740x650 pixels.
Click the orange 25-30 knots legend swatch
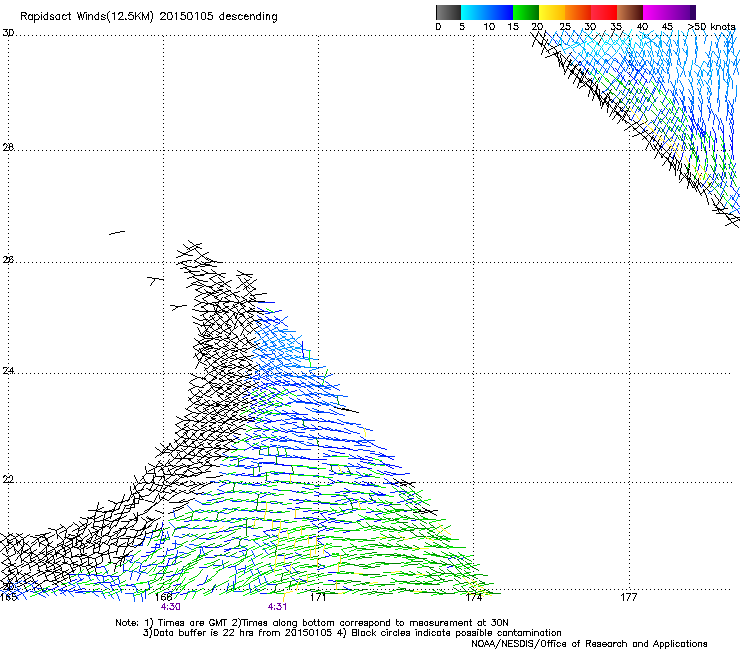coord(578,12)
